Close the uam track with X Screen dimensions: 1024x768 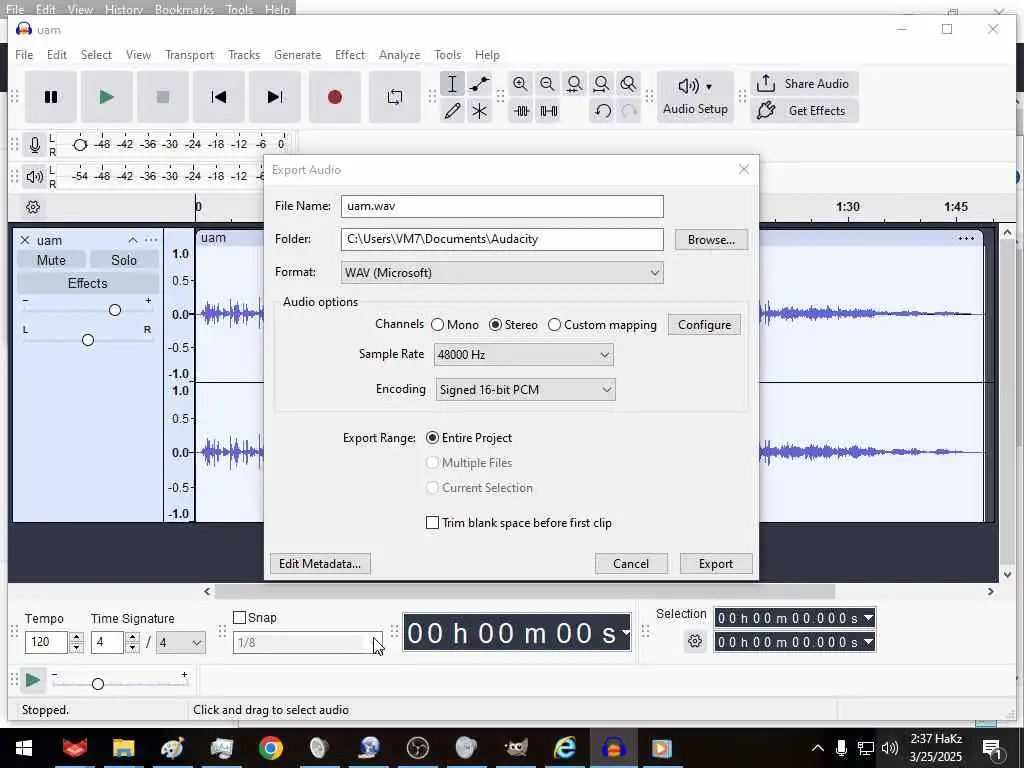[x=25, y=240]
